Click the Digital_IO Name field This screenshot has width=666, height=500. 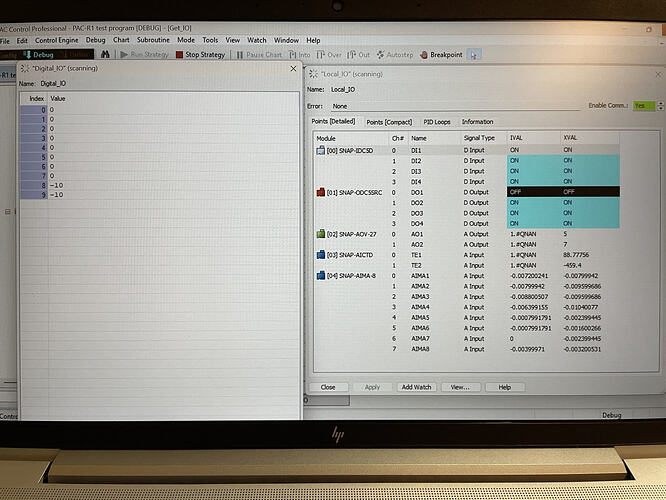coord(53,83)
